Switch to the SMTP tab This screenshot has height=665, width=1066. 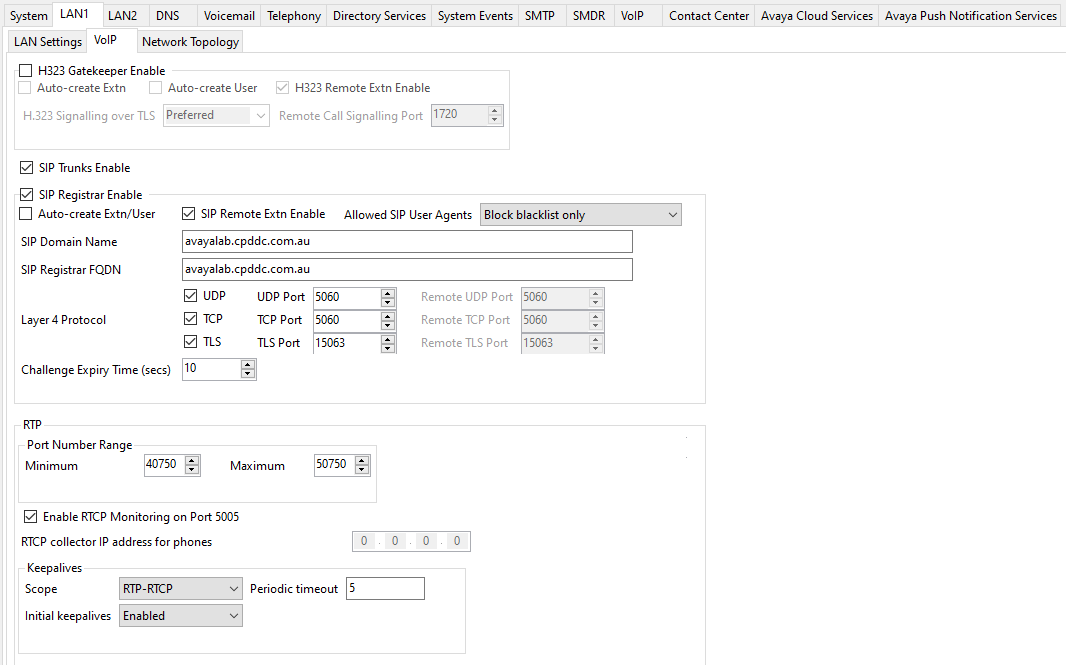tap(540, 16)
